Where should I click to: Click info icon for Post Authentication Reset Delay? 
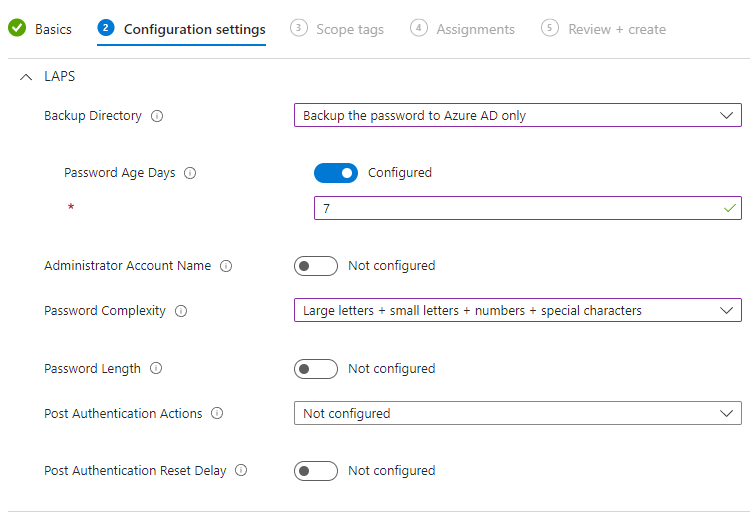[x=241, y=471]
